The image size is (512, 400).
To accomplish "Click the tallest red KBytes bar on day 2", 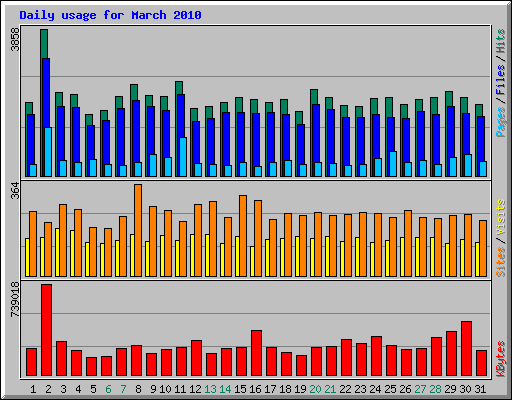I will coord(47,330).
